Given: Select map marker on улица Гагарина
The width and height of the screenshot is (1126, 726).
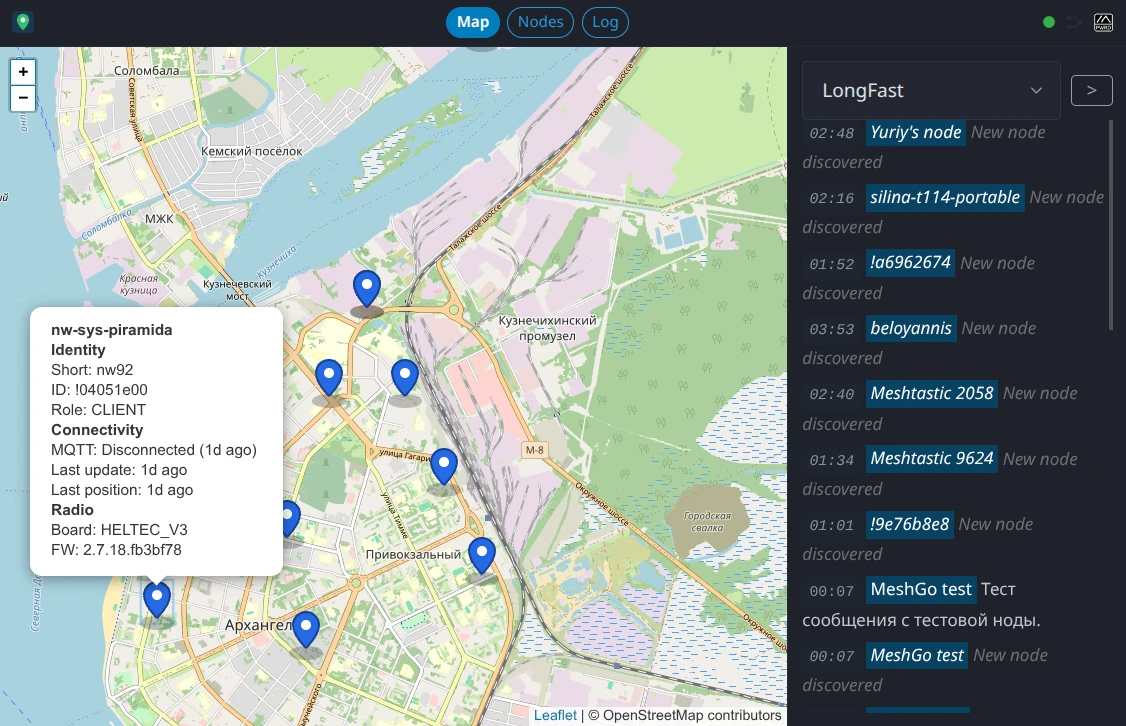Looking at the screenshot, I should point(444,467).
